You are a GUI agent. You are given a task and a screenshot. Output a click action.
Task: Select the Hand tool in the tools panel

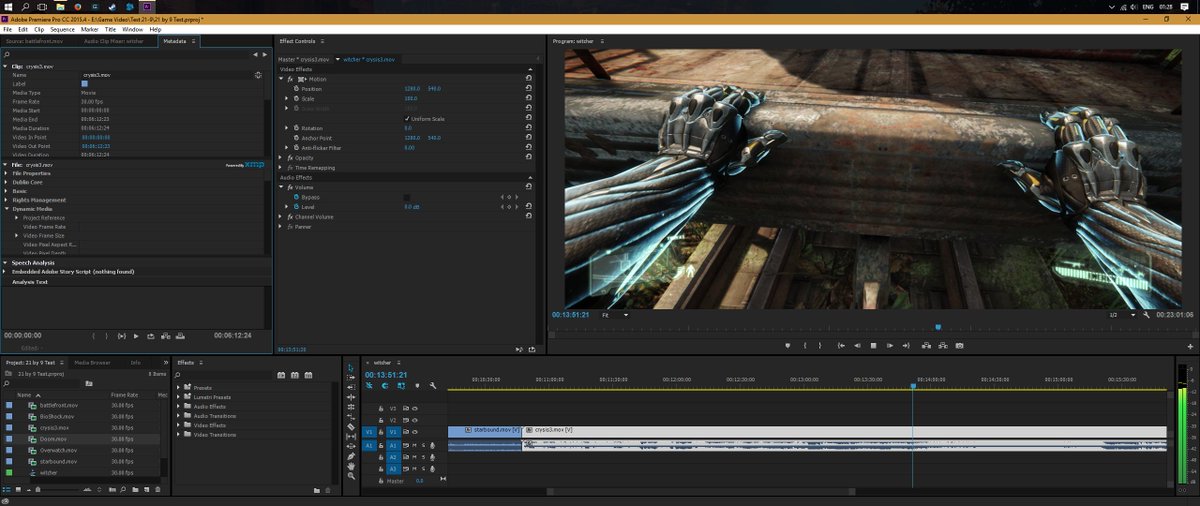point(352,466)
